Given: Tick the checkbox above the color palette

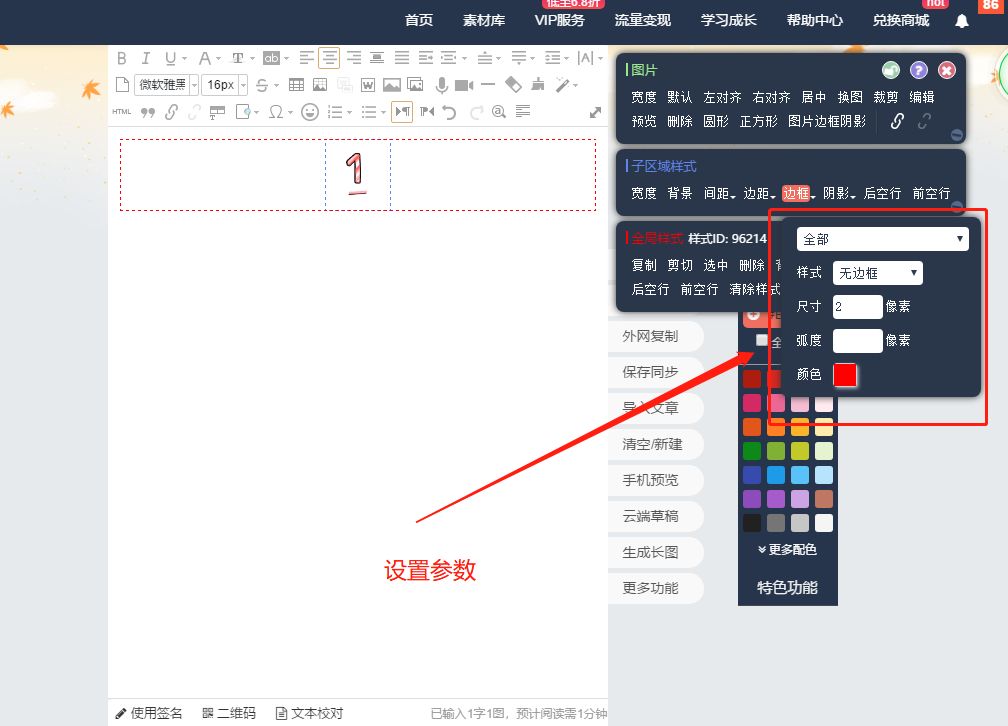Looking at the screenshot, I should click(762, 340).
